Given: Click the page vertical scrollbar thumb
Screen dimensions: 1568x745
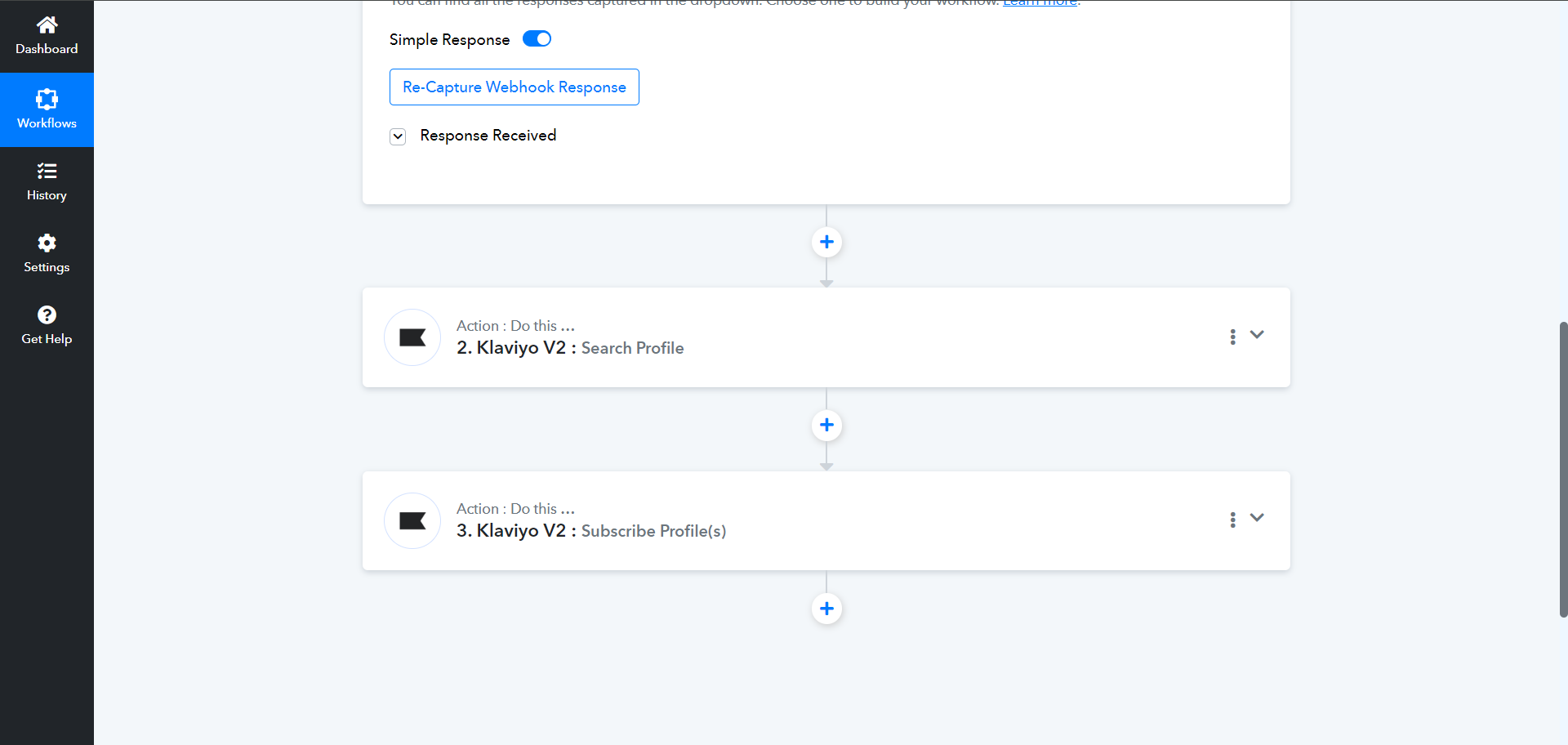Looking at the screenshot, I should (1563, 470).
